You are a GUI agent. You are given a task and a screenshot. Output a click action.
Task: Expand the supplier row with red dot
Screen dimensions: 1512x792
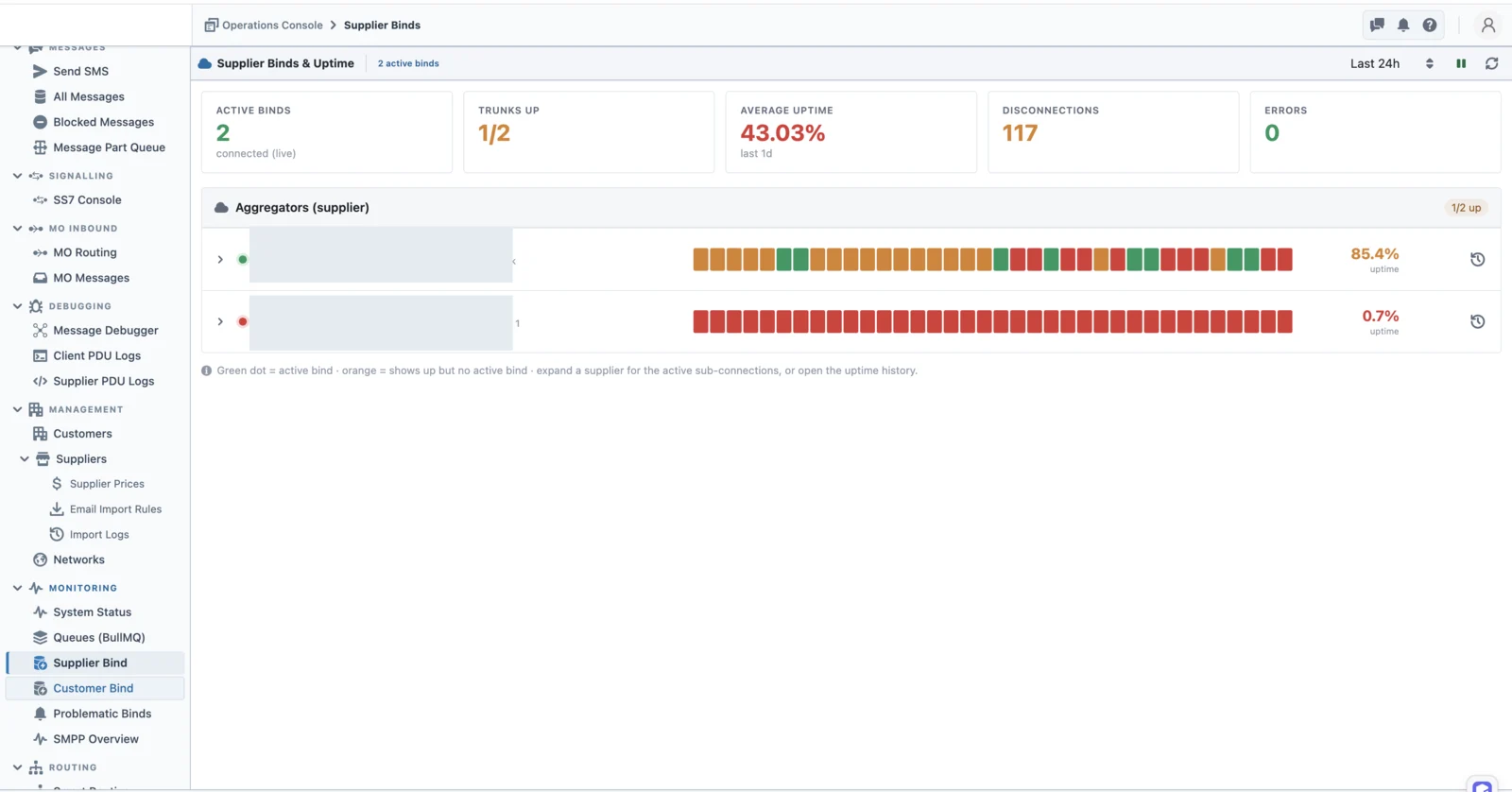(x=220, y=321)
